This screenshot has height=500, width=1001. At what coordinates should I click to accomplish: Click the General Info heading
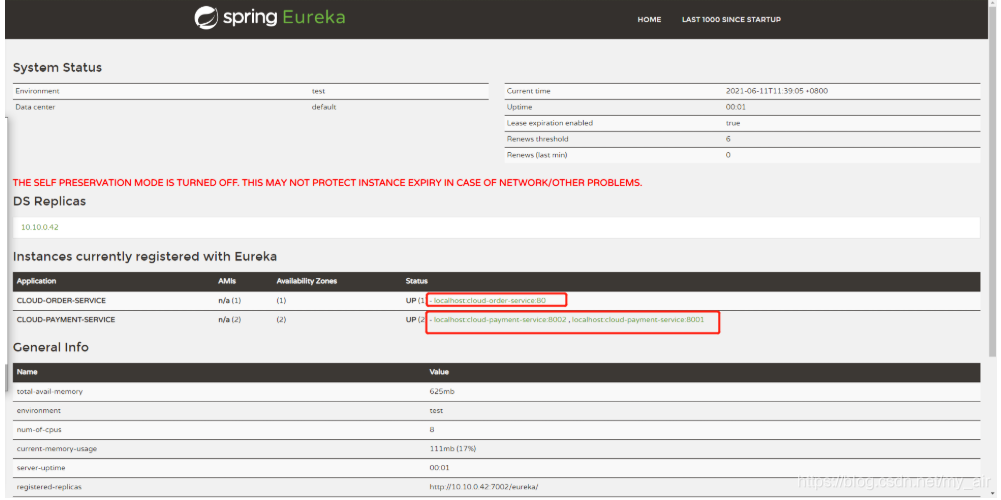(x=51, y=347)
